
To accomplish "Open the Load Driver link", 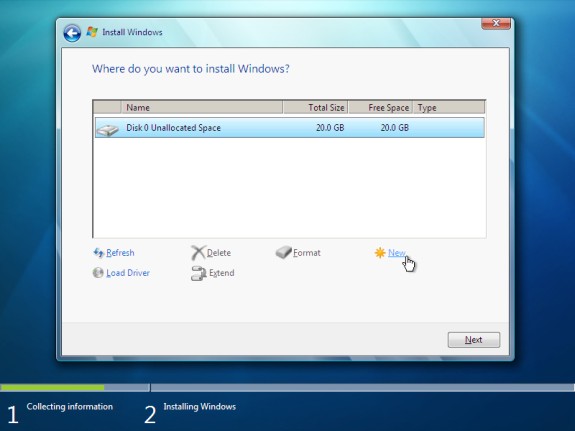I will pyautogui.click(x=128, y=273).
